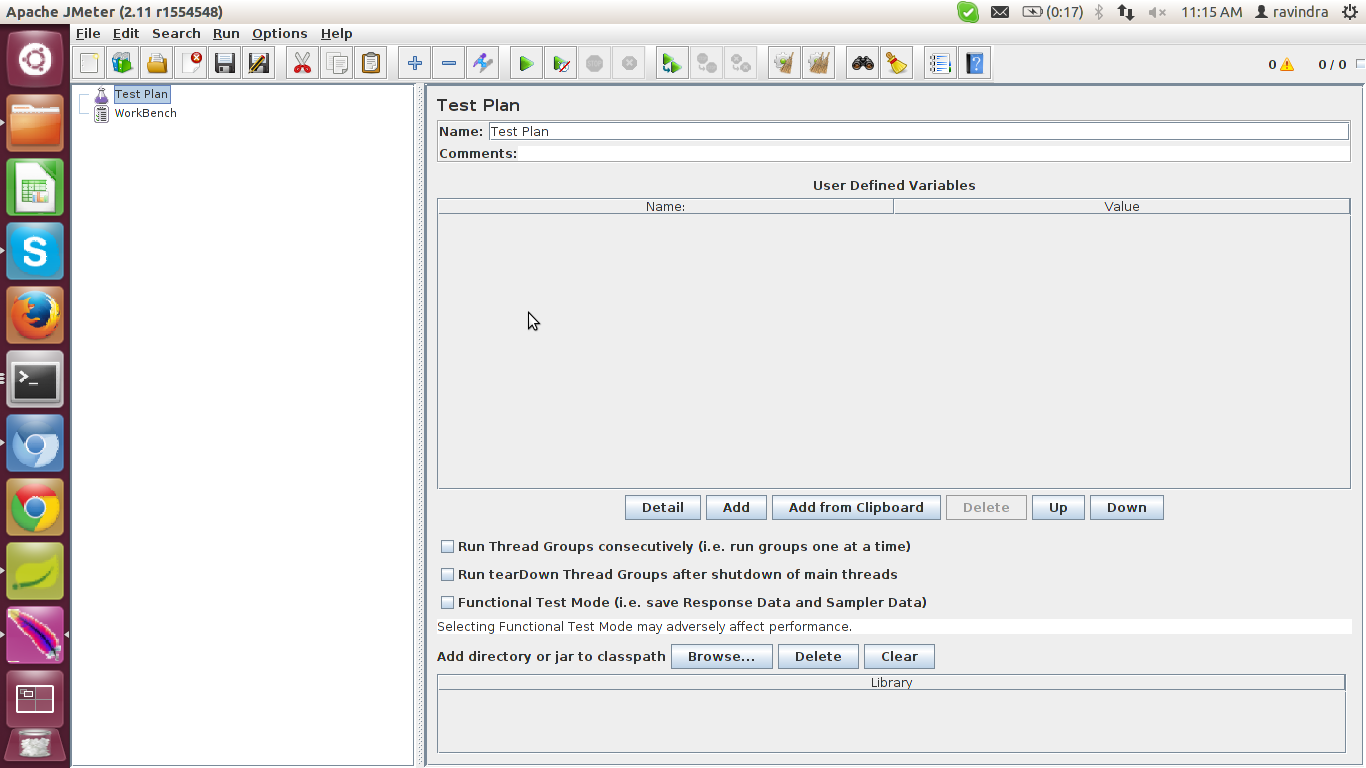
Task: Click the muted volume indicator icon
Action: pyautogui.click(x=1157, y=12)
